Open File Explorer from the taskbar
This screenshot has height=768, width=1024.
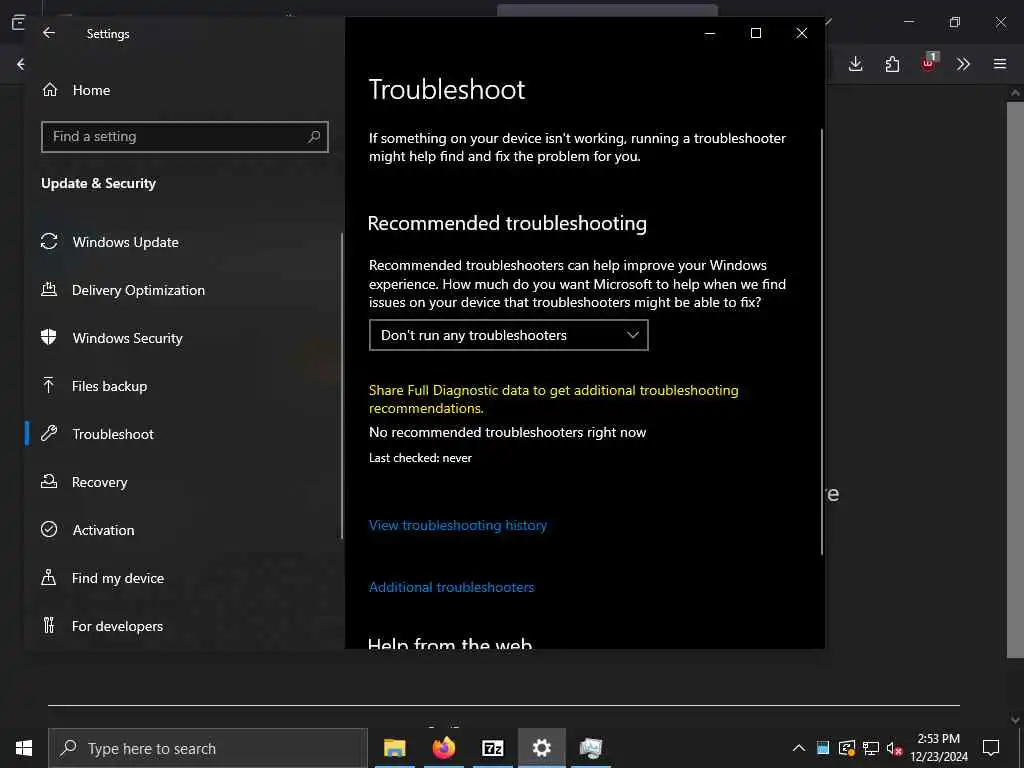click(394, 748)
